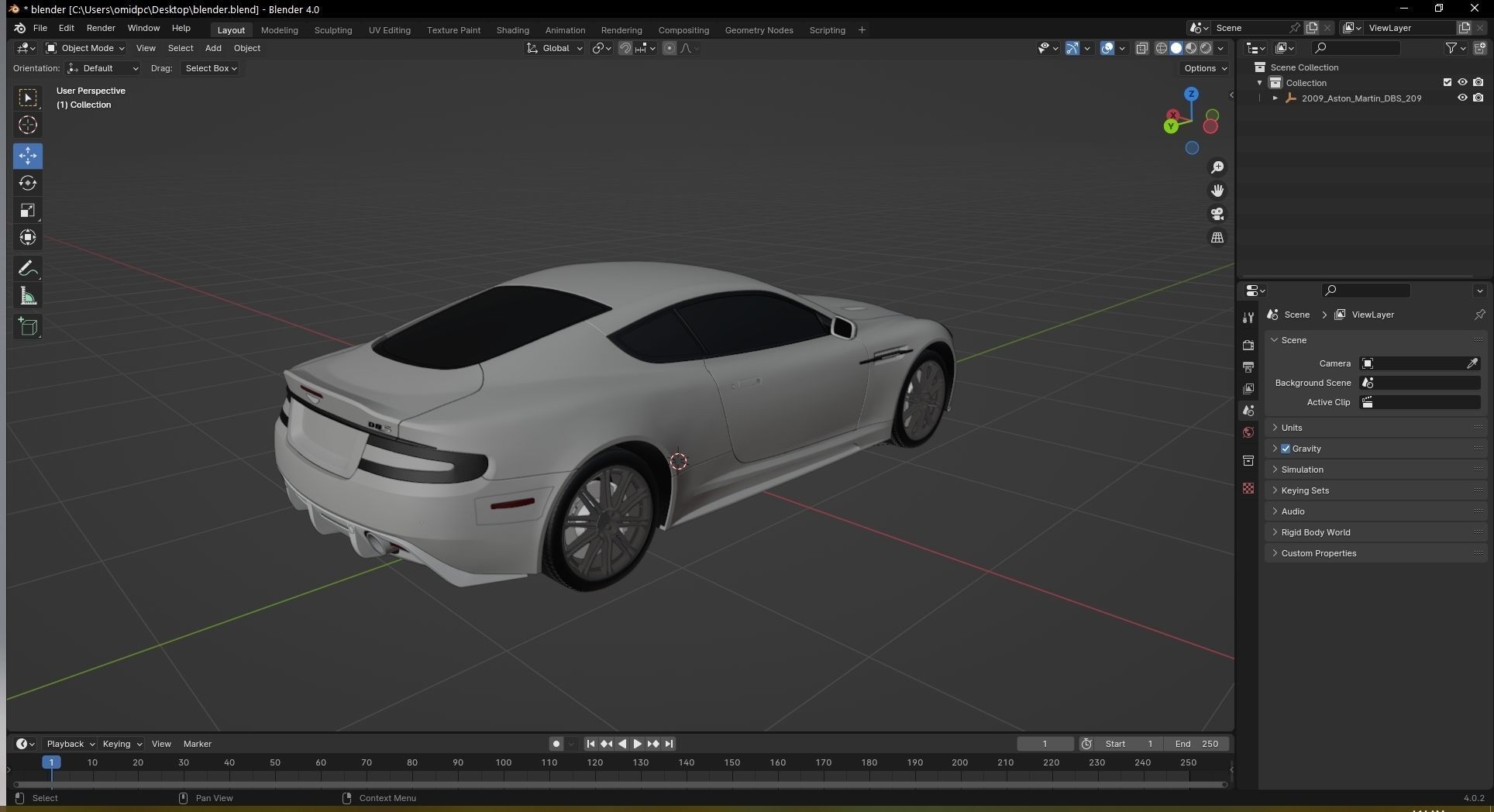
Task: Select the Select Box tool
Action: (x=28, y=98)
